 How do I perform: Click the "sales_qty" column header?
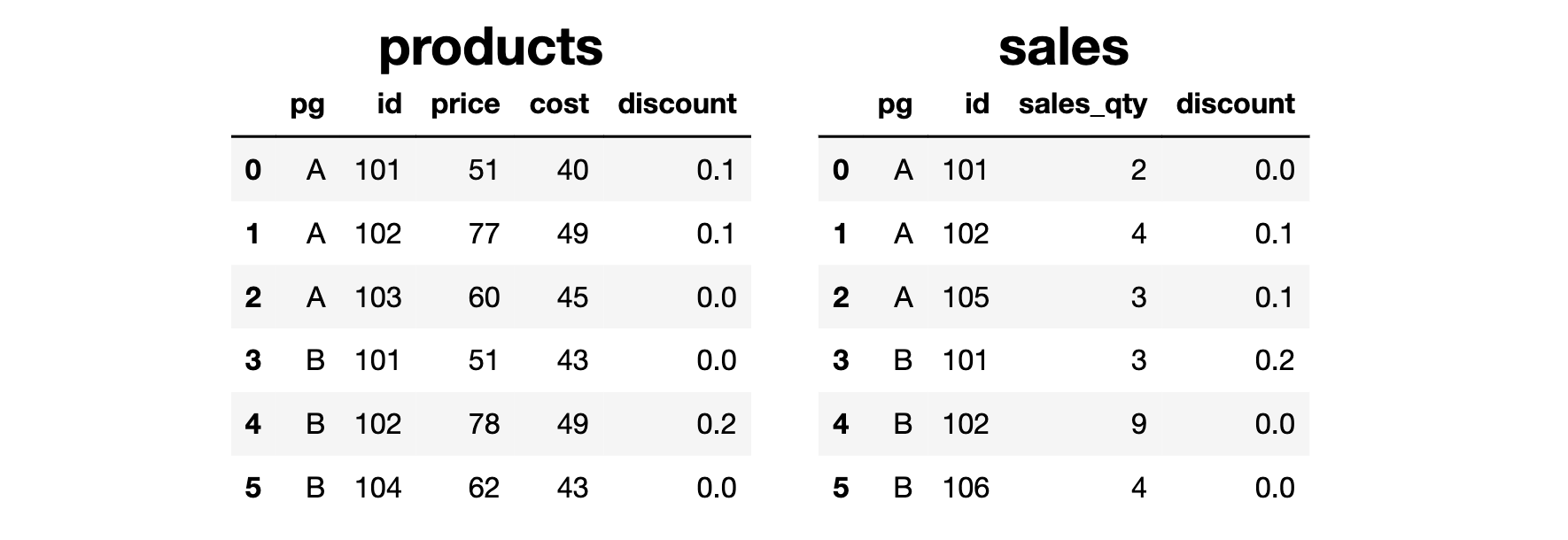(x=1083, y=104)
